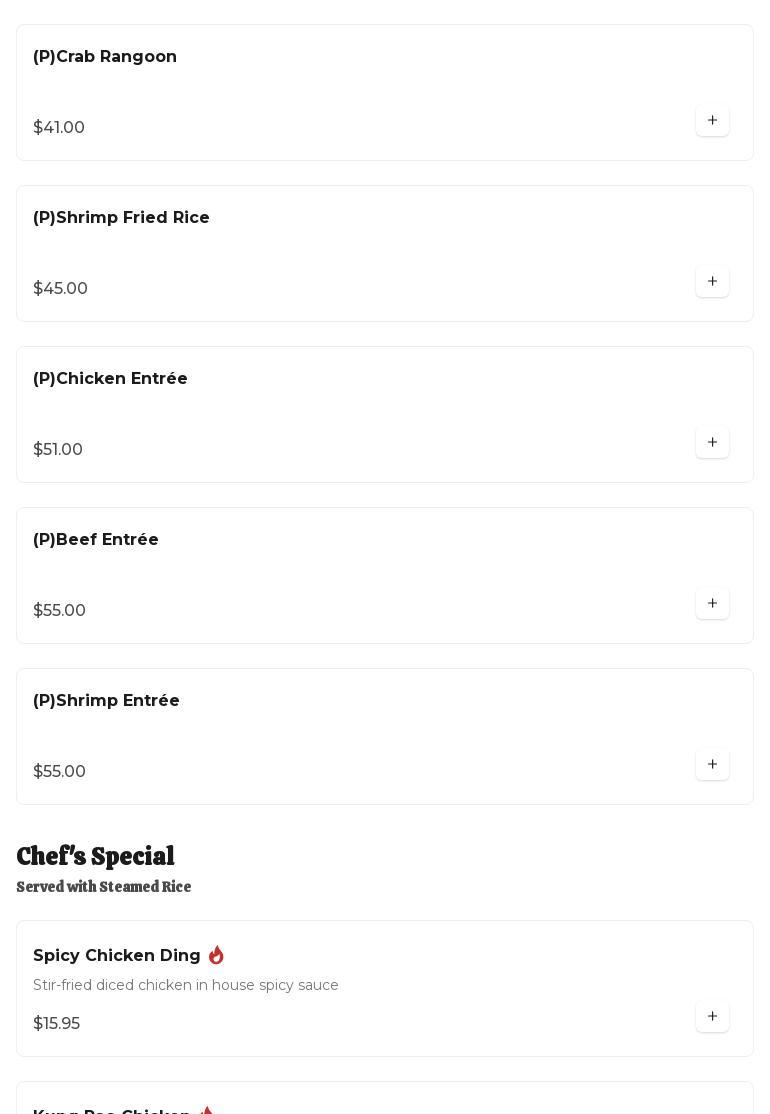Viewport: 770px width, 1114px height.
Task: Click the $45.00 Shrimp Fried Rice price
Action: [x=60, y=289]
